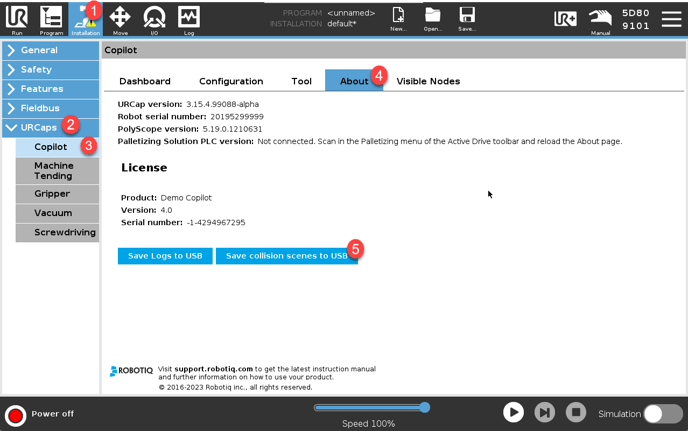Click license serial number -1-4294967295

pos(216,223)
